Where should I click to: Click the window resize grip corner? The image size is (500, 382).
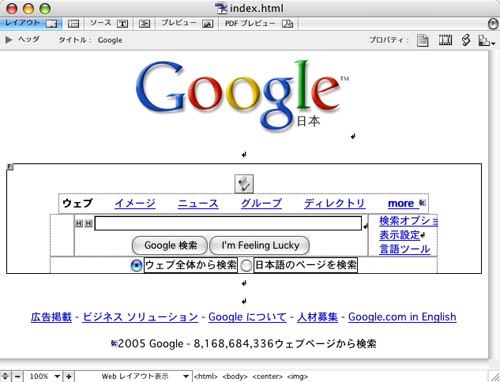click(x=494, y=377)
